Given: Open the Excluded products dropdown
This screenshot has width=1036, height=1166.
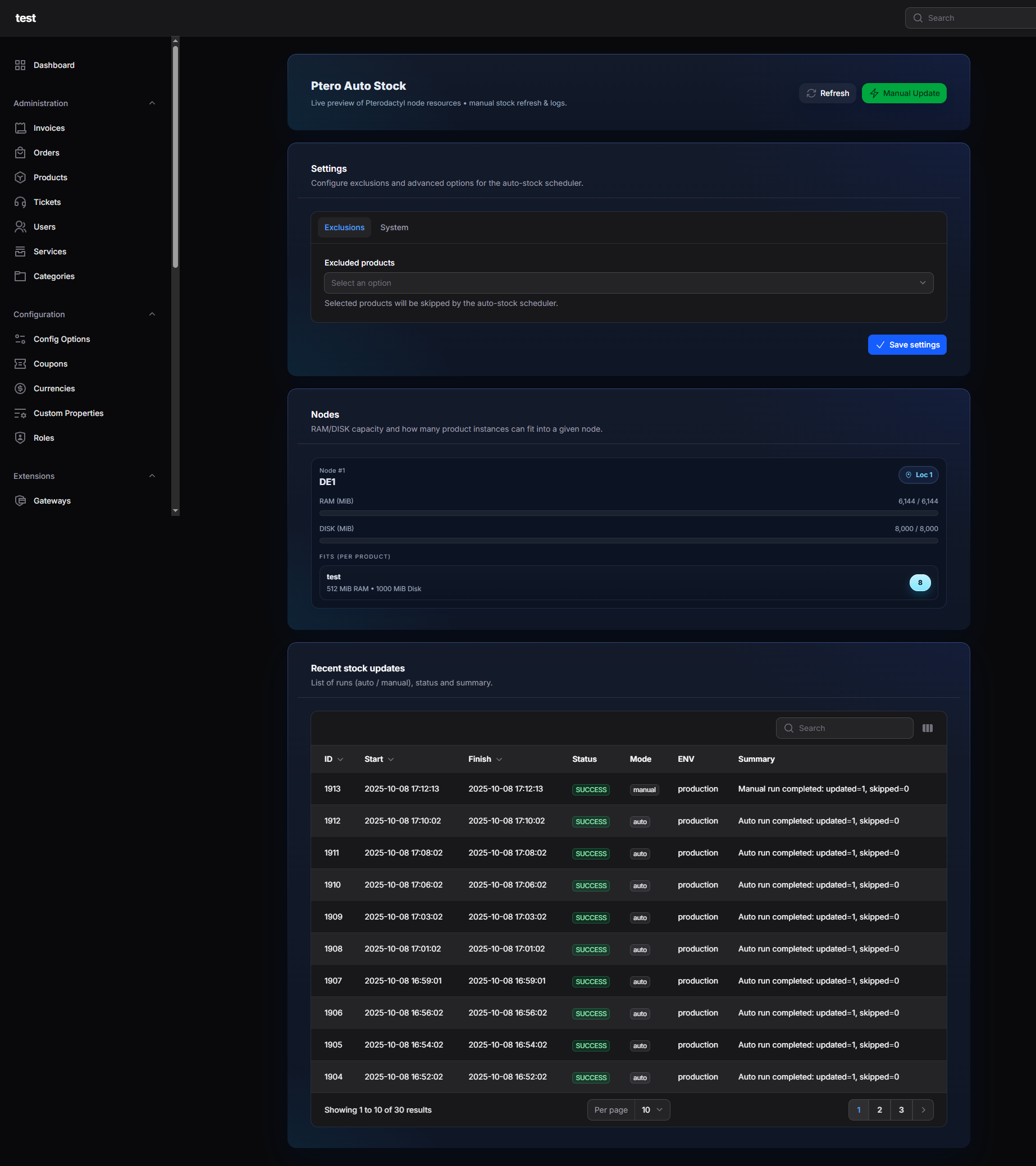Looking at the screenshot, I should [628, 283].
